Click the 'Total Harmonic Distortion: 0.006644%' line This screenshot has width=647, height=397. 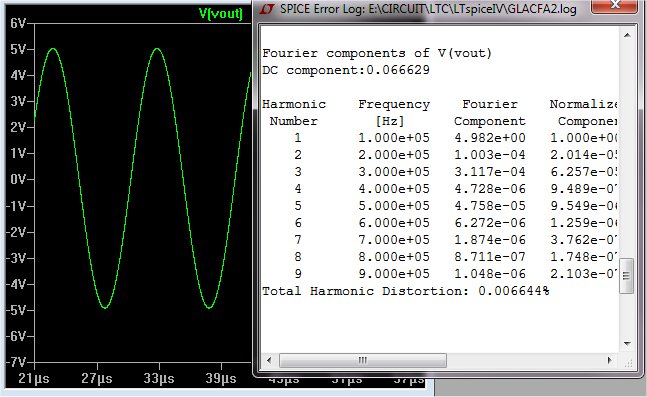click(x=406, y=291)
